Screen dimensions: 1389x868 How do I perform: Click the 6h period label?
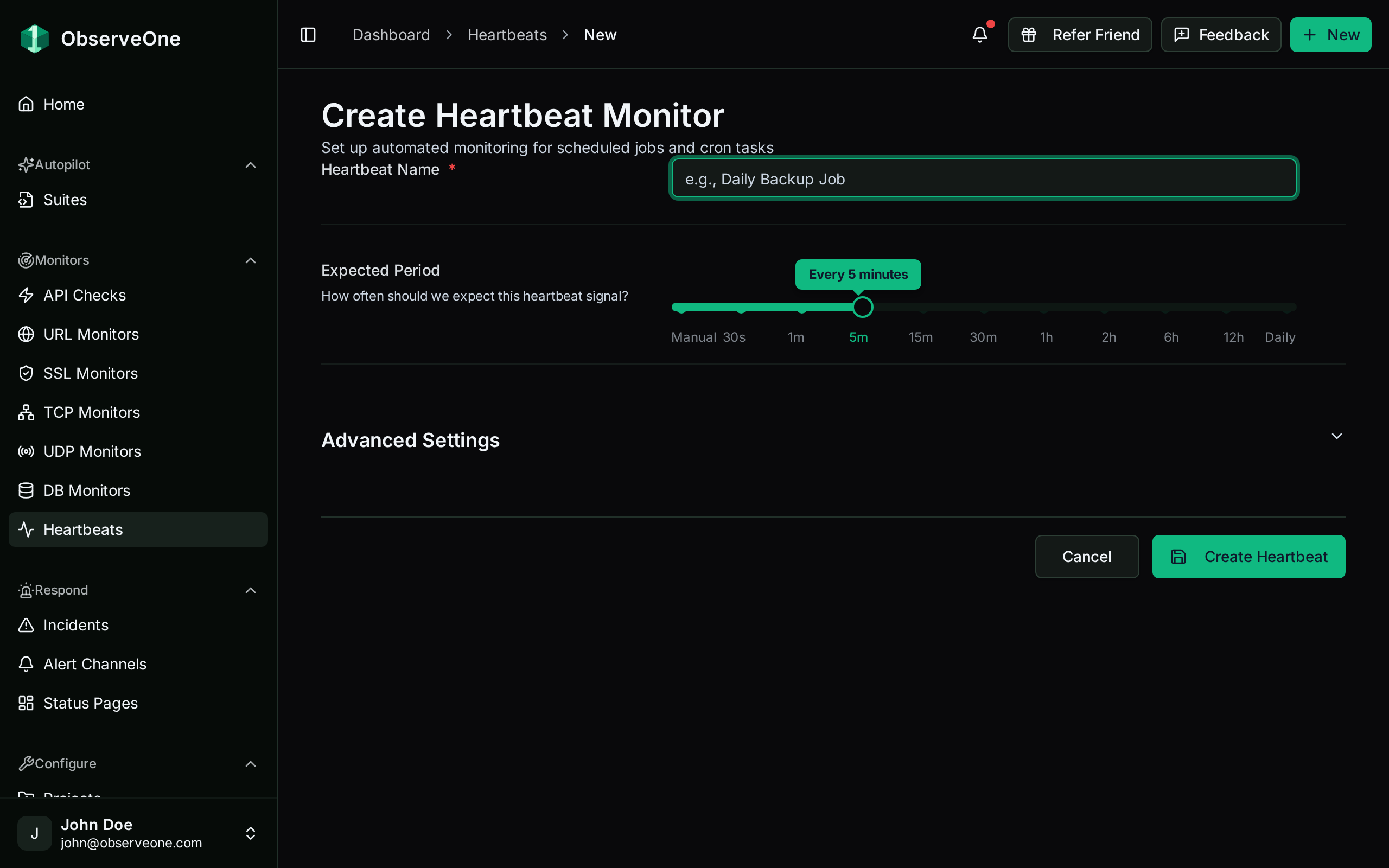1171,337
